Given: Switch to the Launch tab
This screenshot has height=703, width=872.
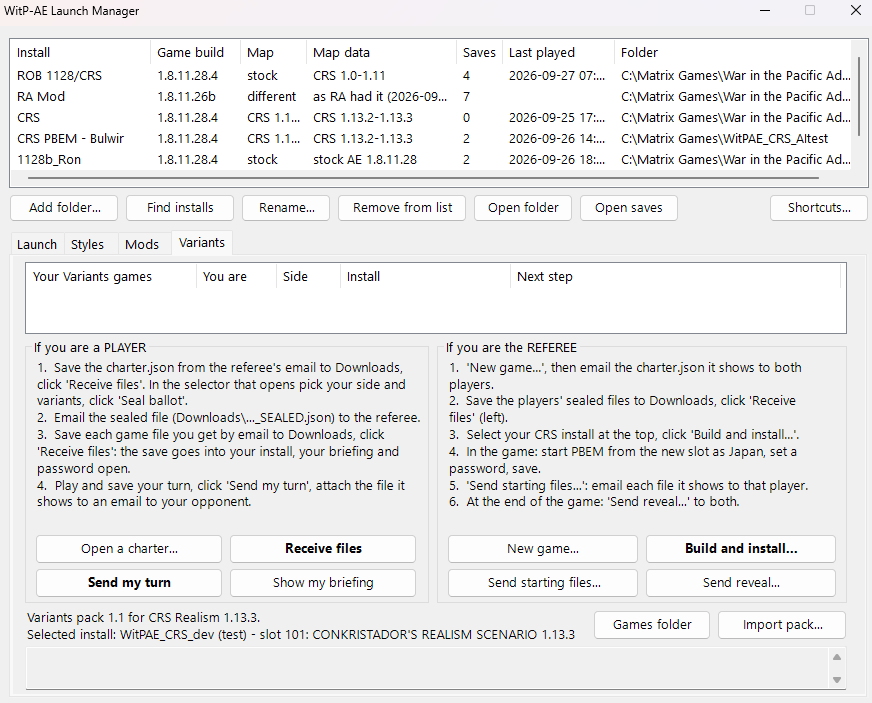Looking at the screenshot, I should click(x=37, y=244).
